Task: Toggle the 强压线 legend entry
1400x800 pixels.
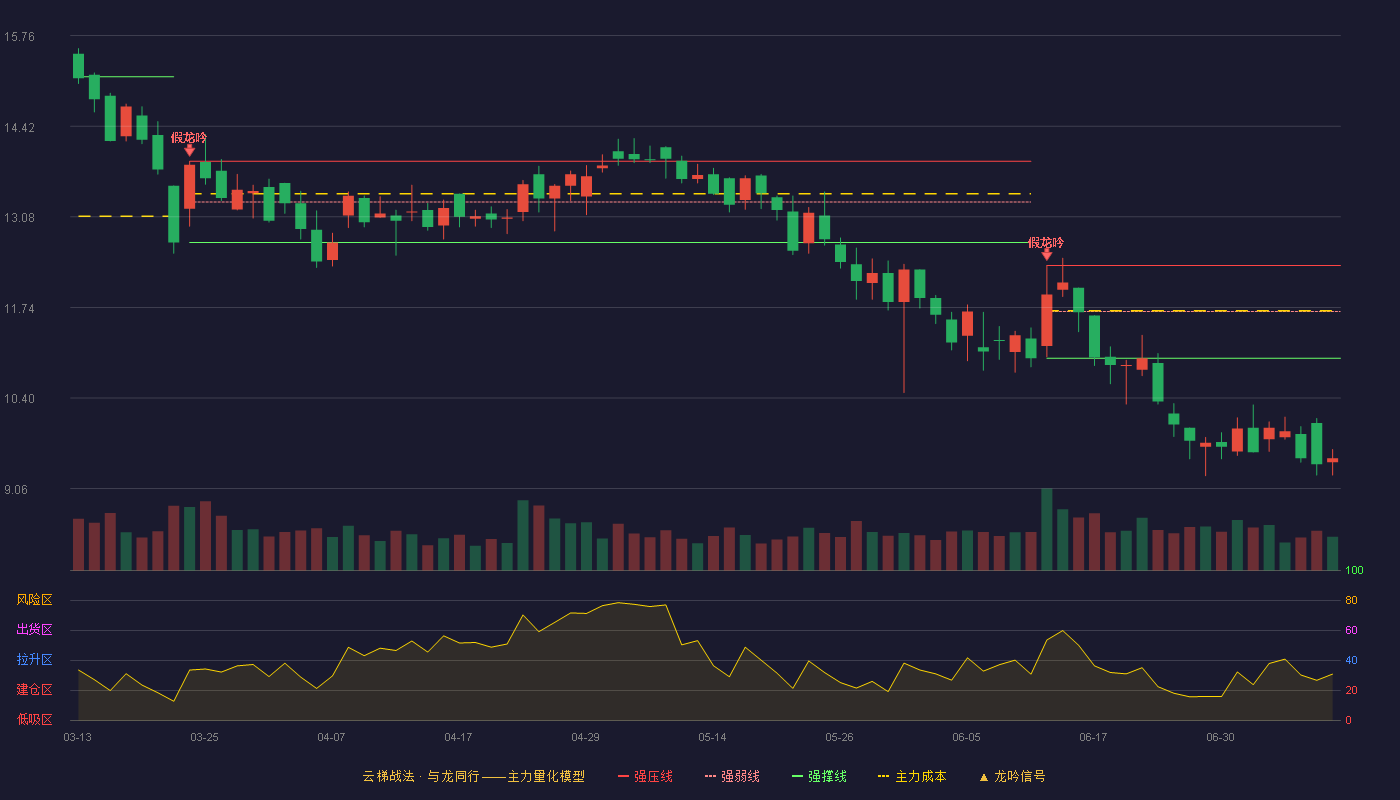Action: [x=645, y=776]
